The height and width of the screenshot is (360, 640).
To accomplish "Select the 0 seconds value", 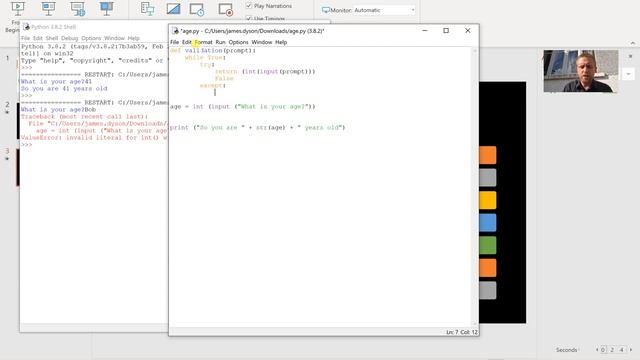I will coord(603,350).
